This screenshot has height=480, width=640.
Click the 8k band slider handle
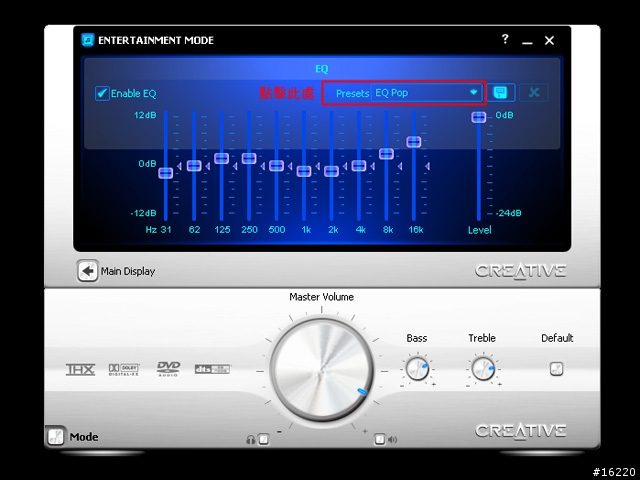pos(386,154)
